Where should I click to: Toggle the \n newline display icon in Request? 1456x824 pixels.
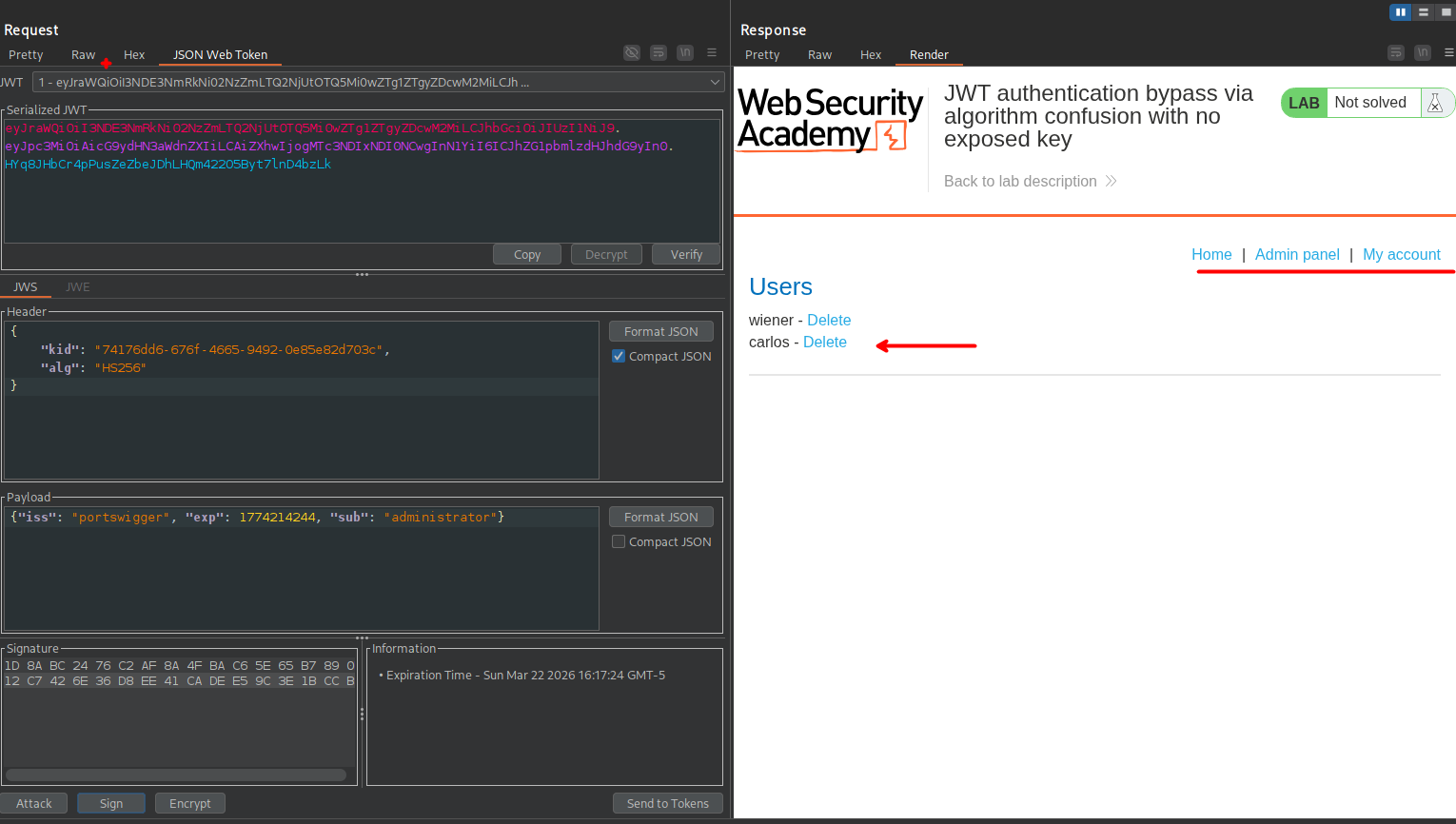[x=684, y=53]
